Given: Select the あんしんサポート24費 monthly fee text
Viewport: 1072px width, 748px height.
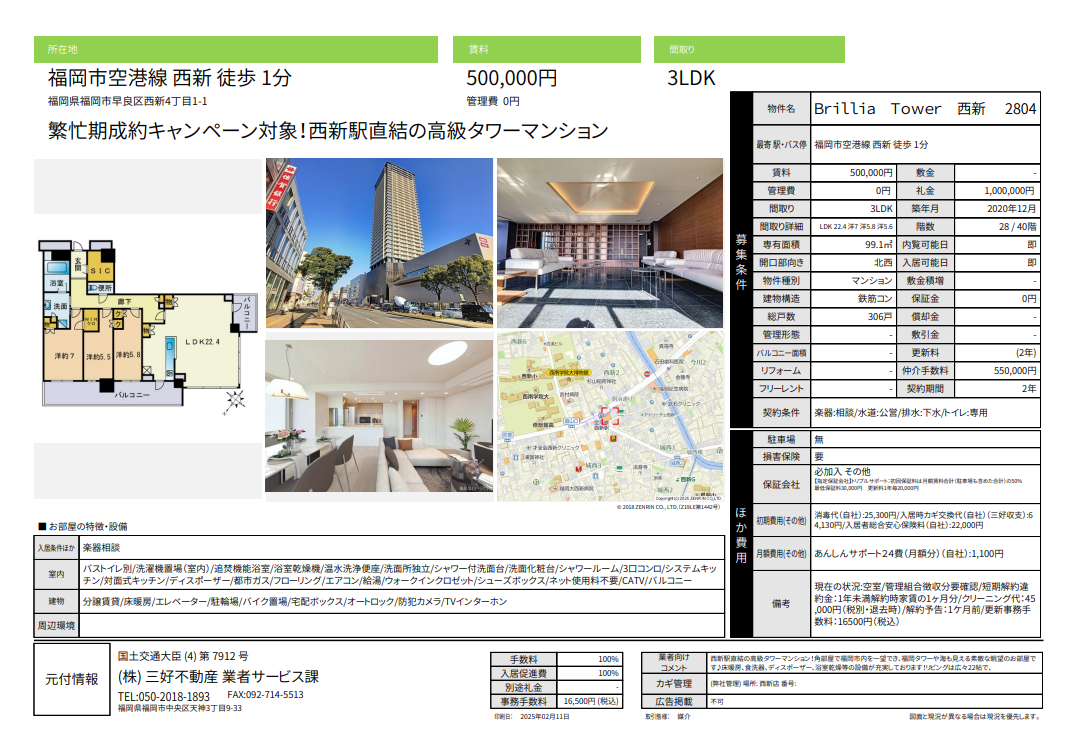Looking at the screenshot, I should point(909,554).
